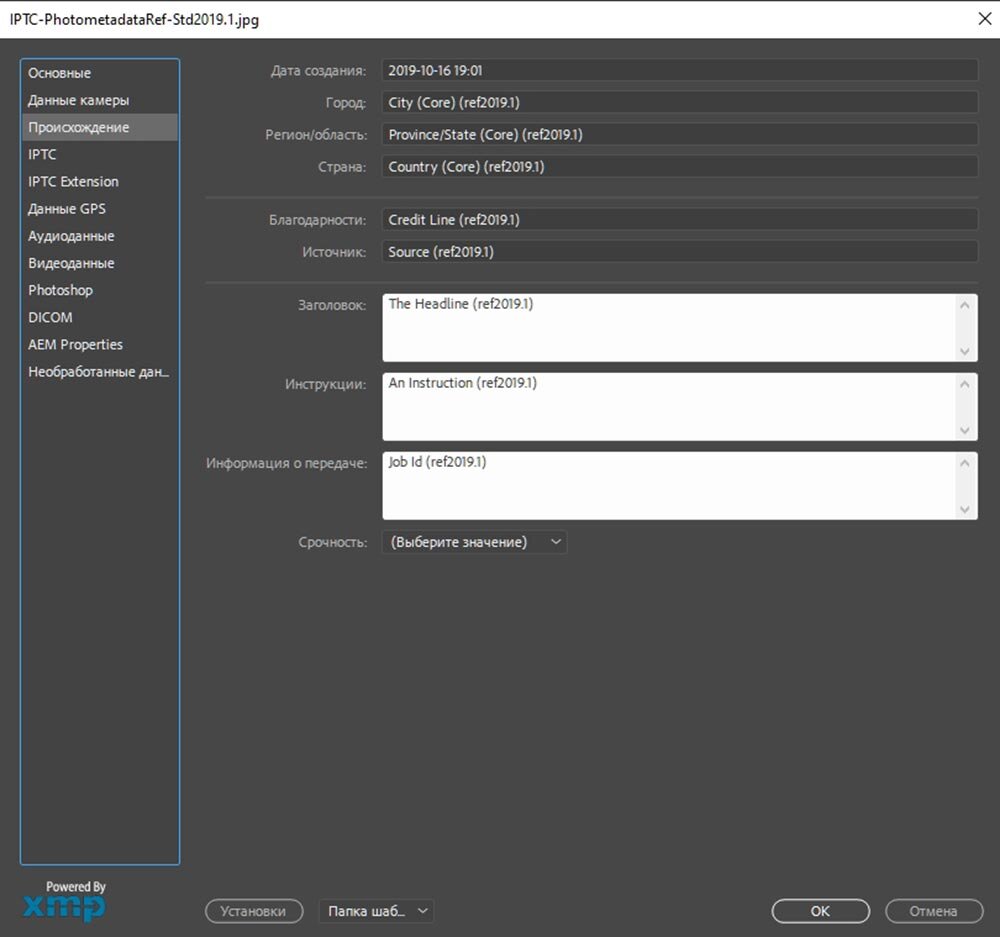The width and height of the screenshot is (1000, 937).
Task: Open the Папка шаблонов dropdown
Action: (376, 911)
